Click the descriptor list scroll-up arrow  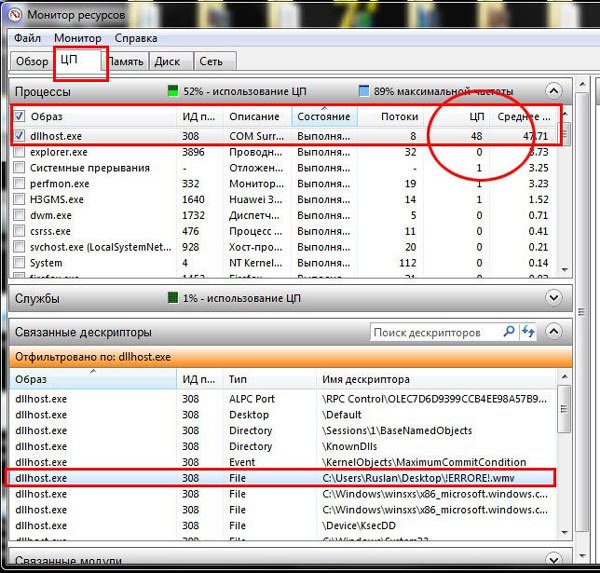coord(564,377)
